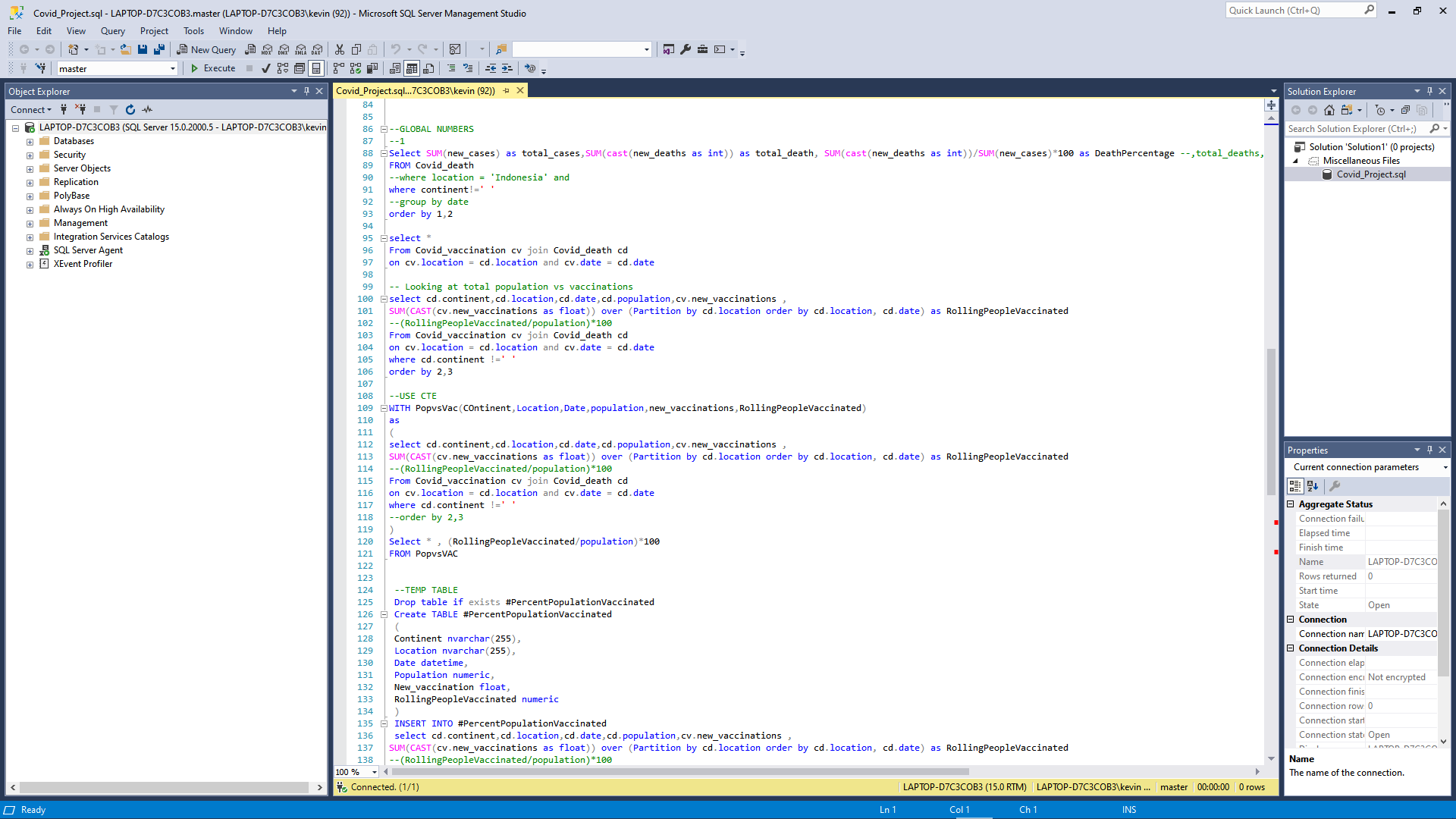The height and width of the screenshot is (819, 1456).
Task: Click the Refresh icon in Object Explorer
Action: tap(130, 110)
